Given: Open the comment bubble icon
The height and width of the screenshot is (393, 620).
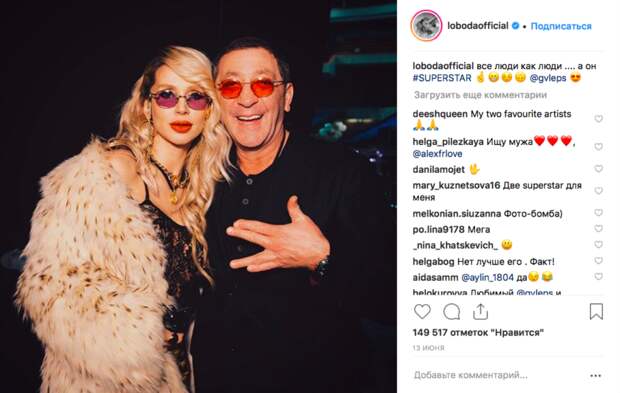Looking at the screenshot, I should [x=452, y=312].
